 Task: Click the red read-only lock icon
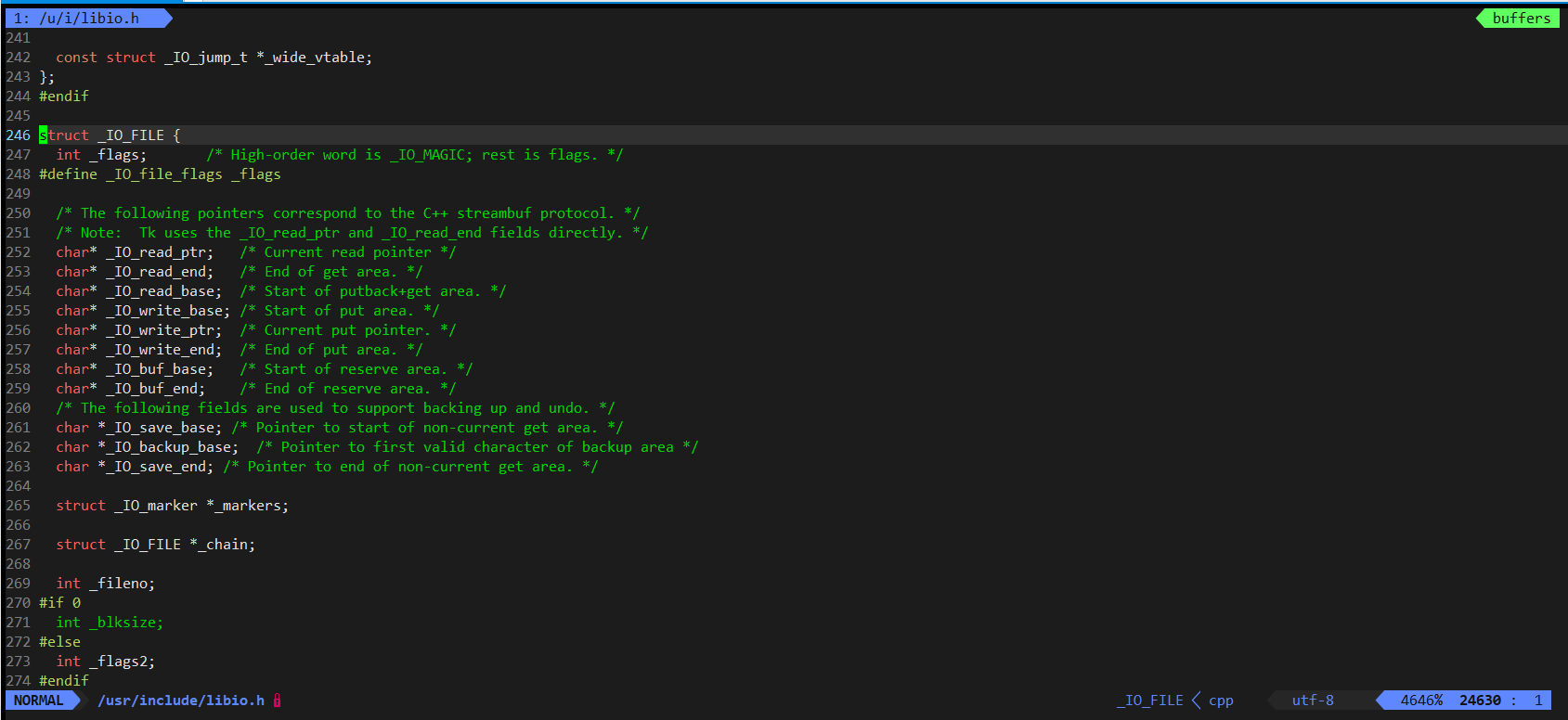pos(277,701)
